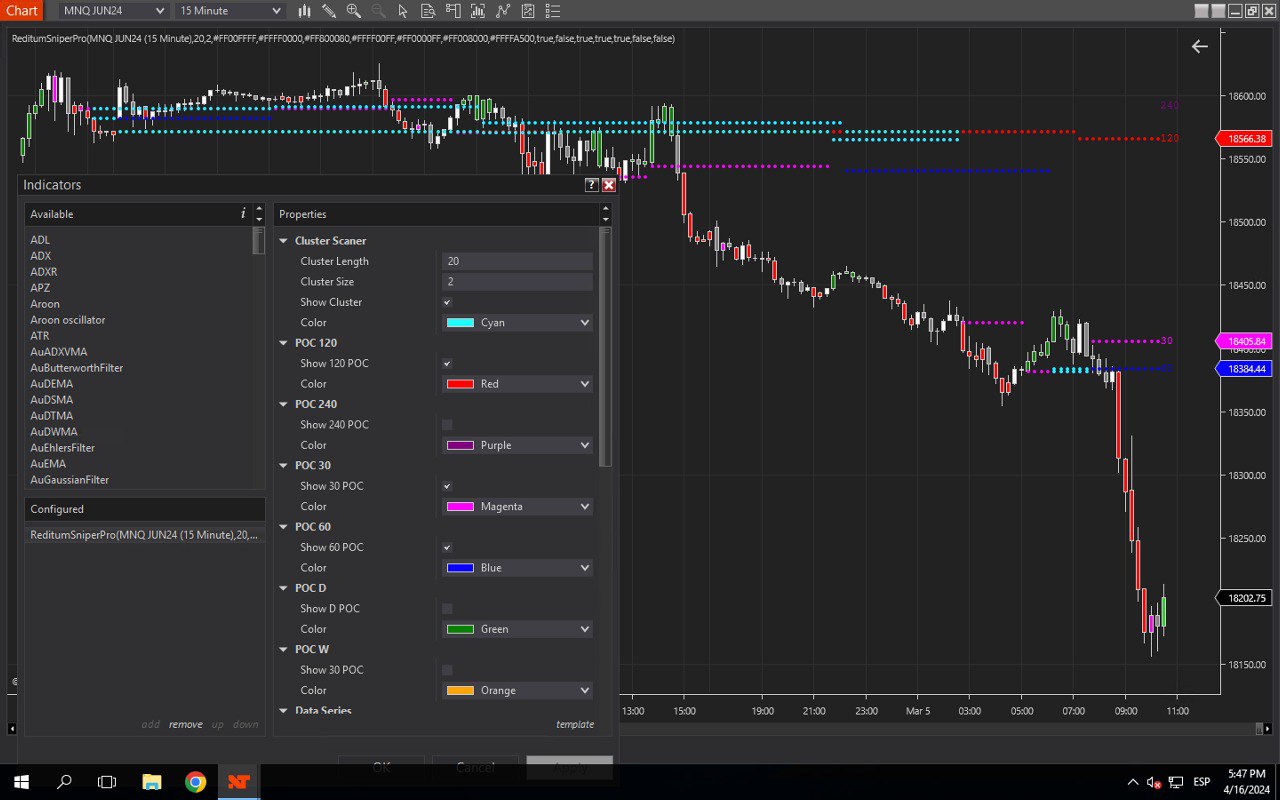This screenshot has width=1280, height=800.
Task: Select configured ReditumSniperPro indicator
Action: (145, 535)
